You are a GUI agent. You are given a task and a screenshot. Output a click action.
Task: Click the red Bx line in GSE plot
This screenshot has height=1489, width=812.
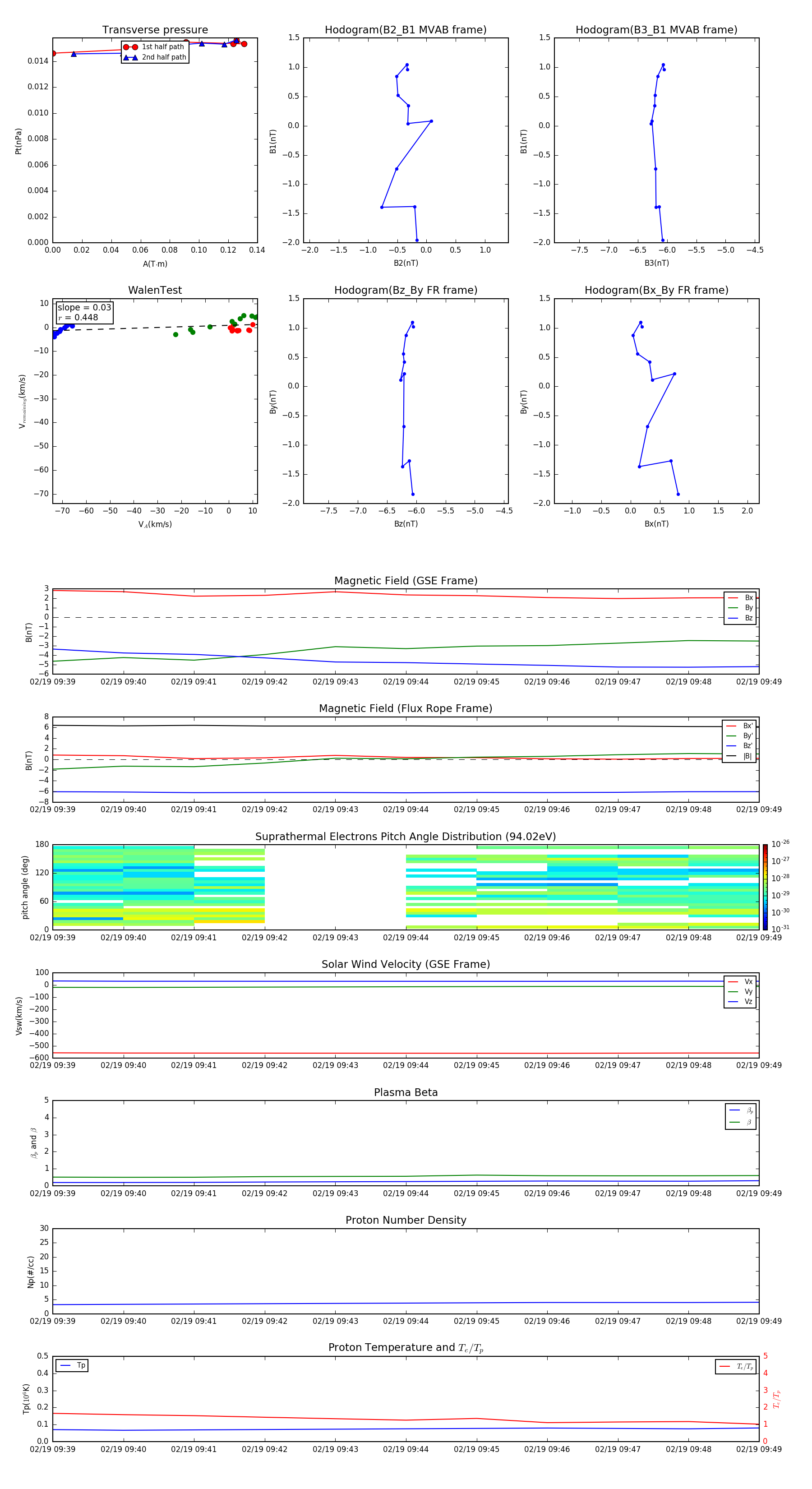click(406, 595)
